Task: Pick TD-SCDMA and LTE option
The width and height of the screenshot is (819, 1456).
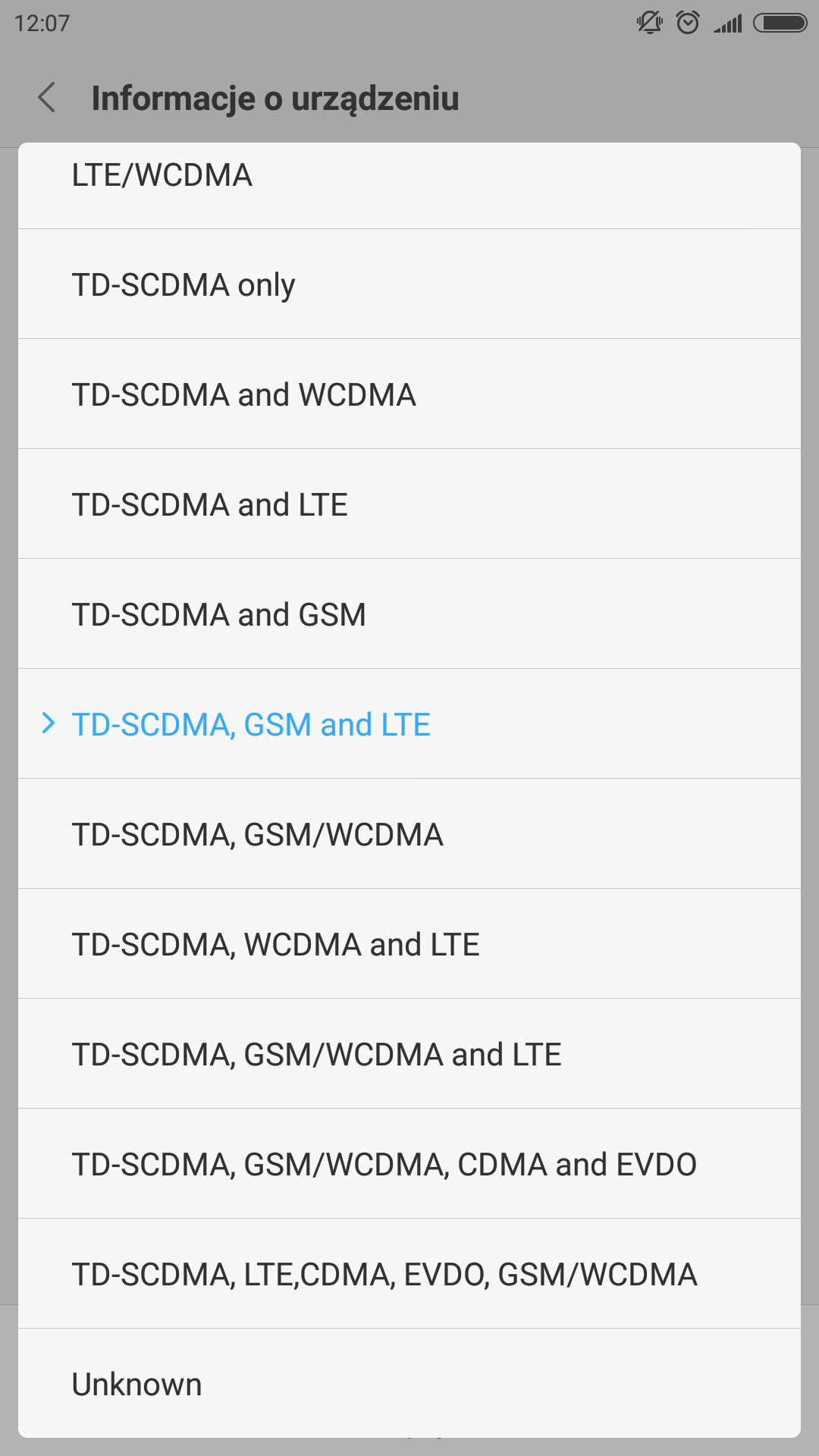Action: coord(210,505)
